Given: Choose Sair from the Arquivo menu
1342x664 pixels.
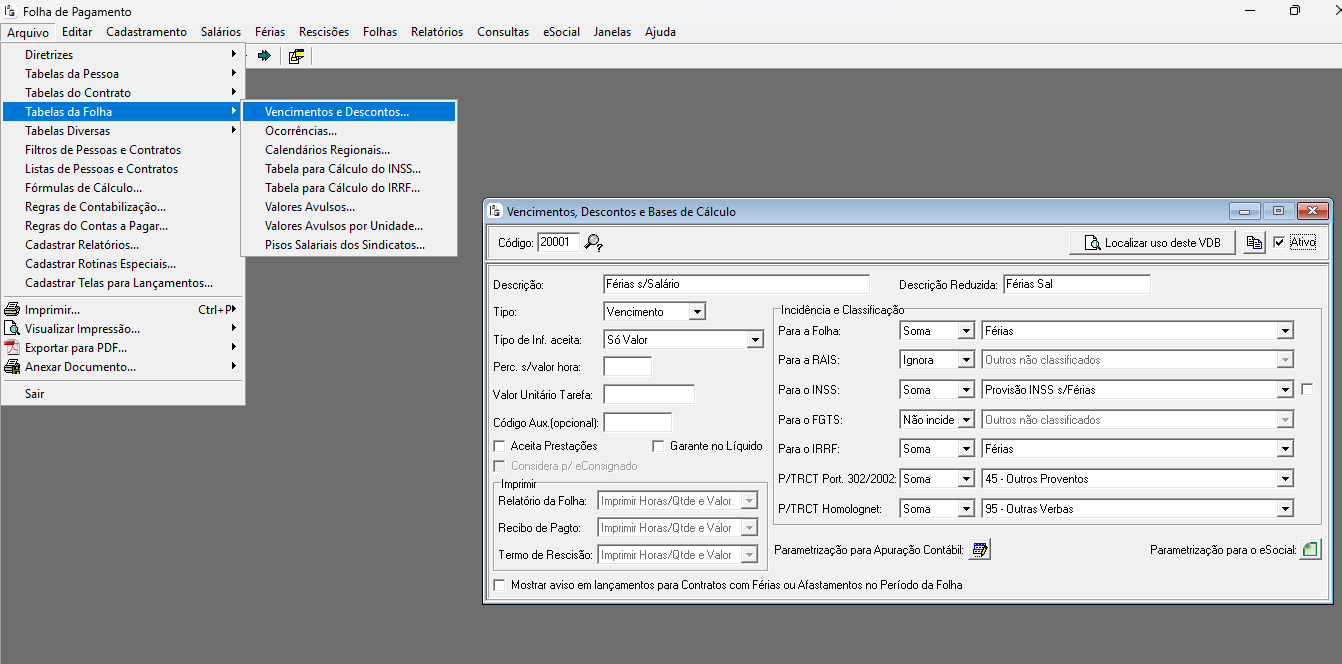Looking at the screenshot, I should click(35, 394).
